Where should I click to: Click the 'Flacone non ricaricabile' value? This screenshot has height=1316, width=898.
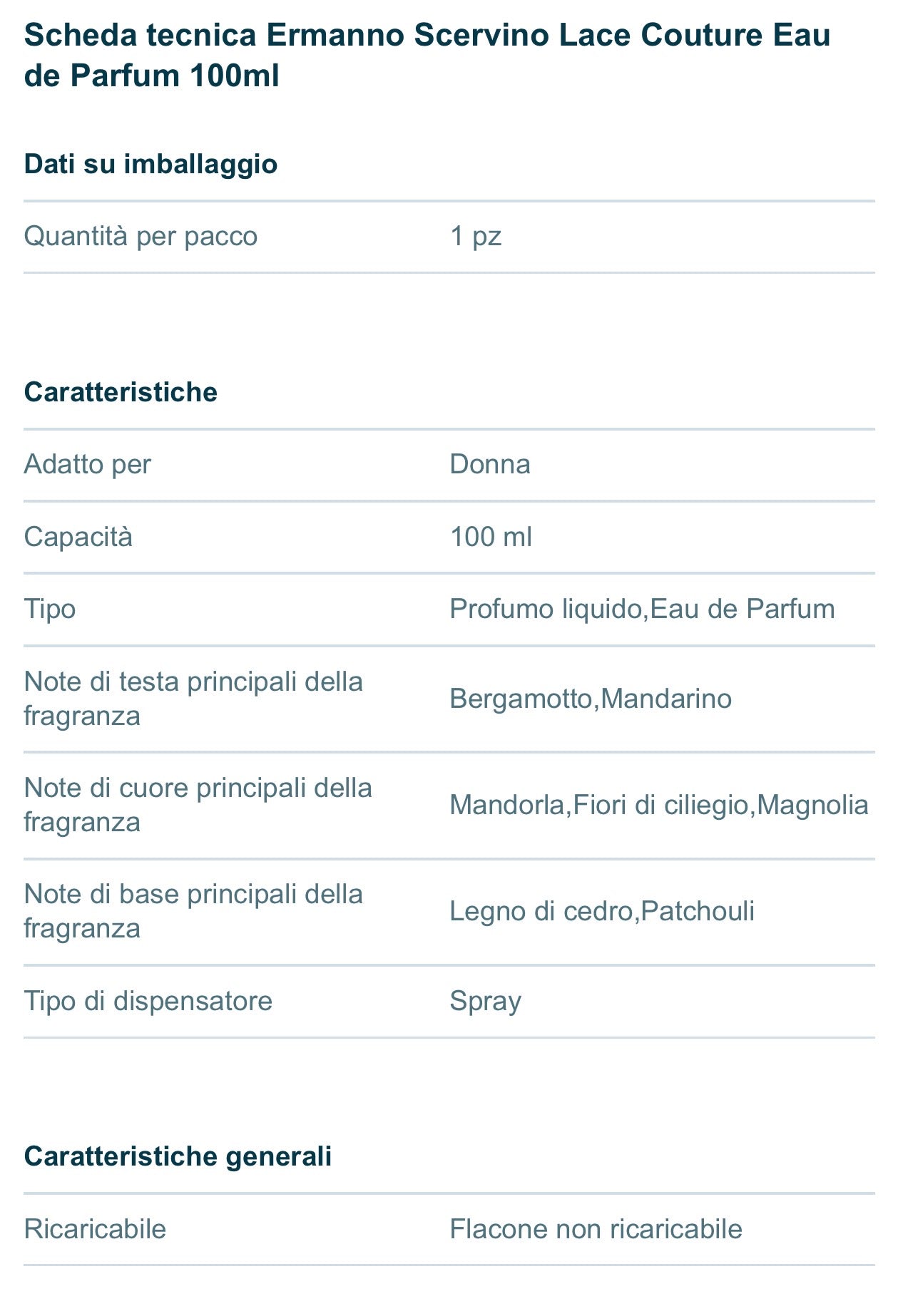pos(596,1228)
